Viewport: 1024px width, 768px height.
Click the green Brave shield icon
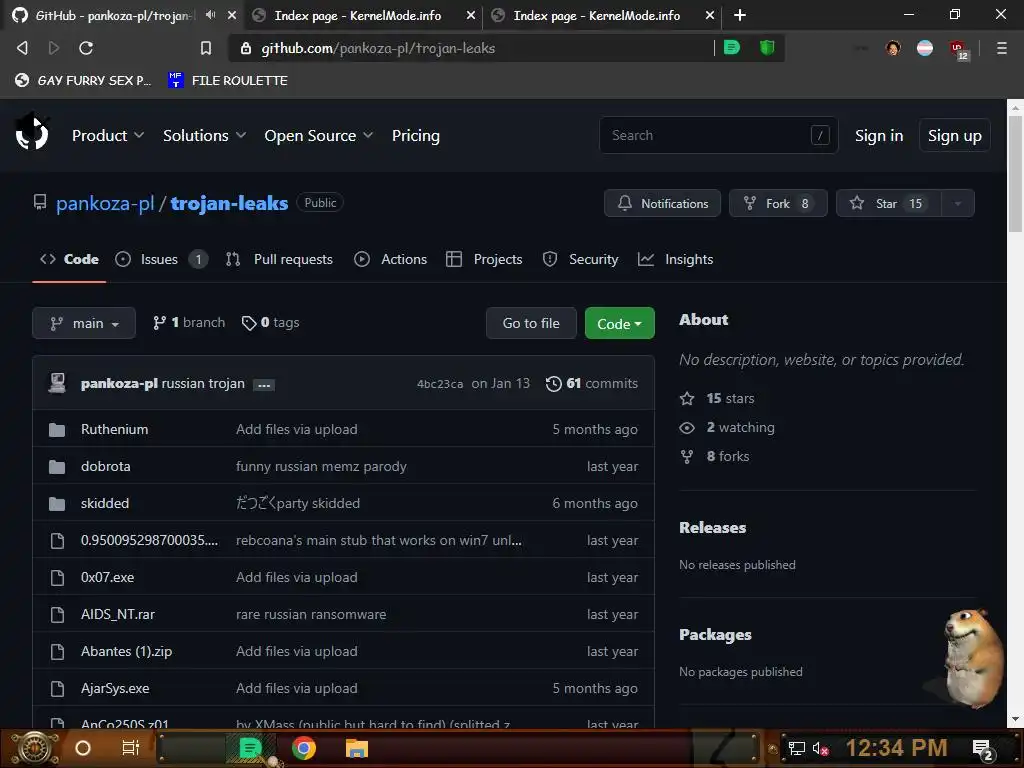[767, 48]
